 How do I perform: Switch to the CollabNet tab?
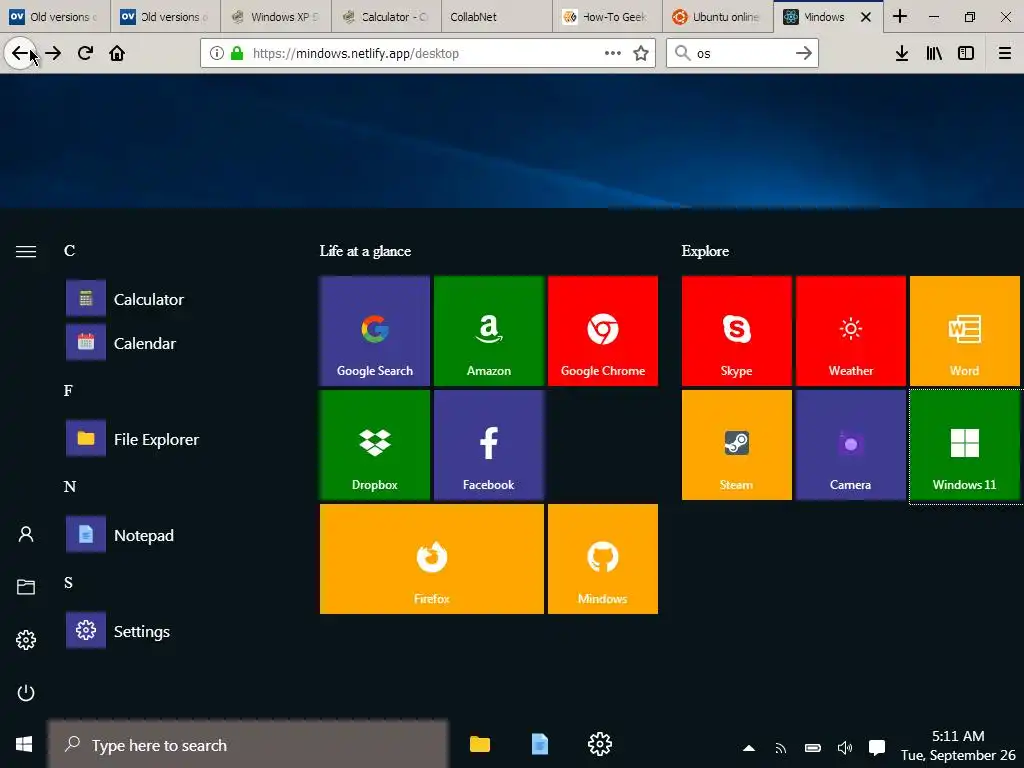[497, 16]
